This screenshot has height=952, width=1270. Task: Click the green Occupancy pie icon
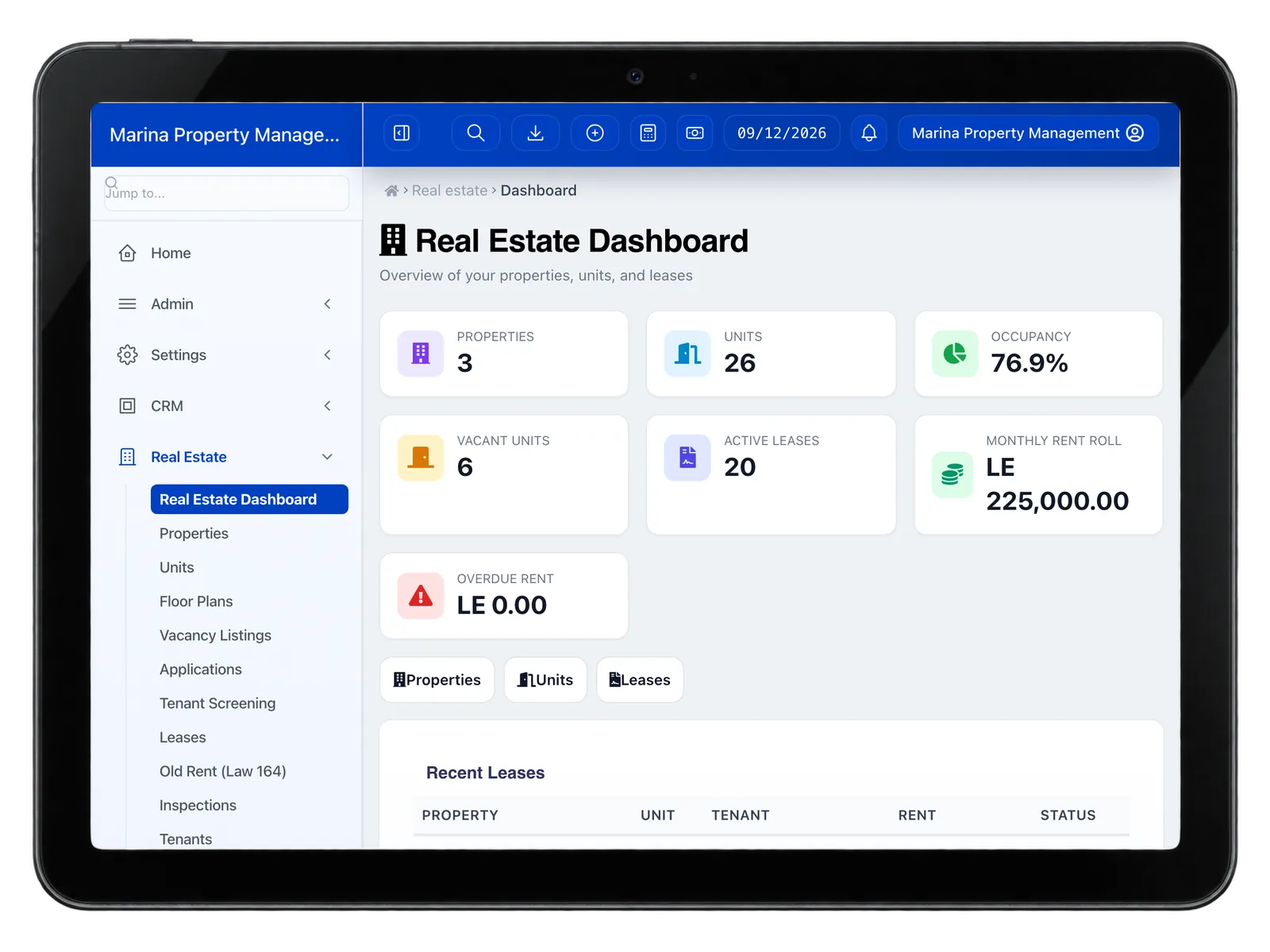coord(955,353)
